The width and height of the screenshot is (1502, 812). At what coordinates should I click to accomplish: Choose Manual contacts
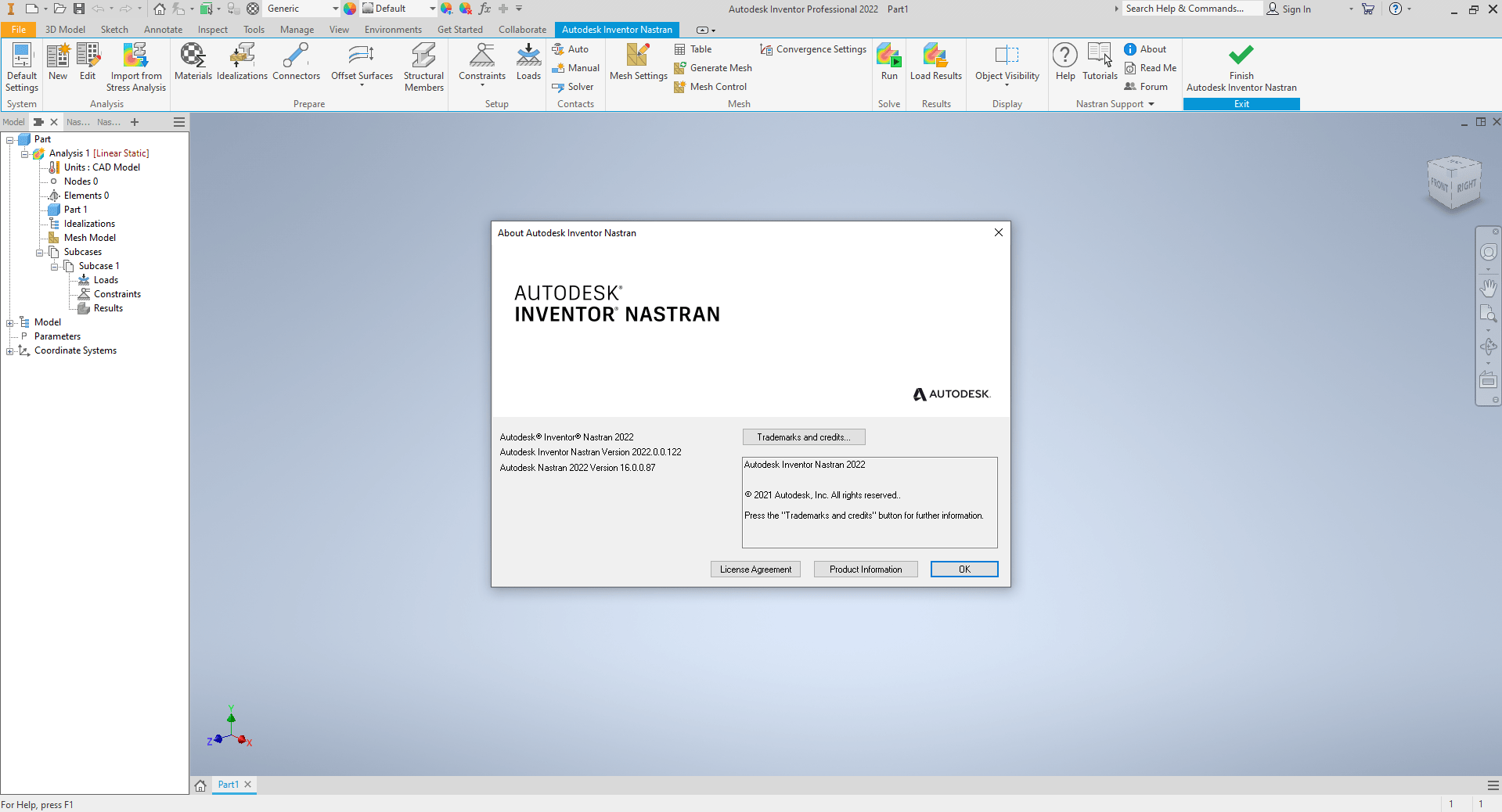coord(575,68)
